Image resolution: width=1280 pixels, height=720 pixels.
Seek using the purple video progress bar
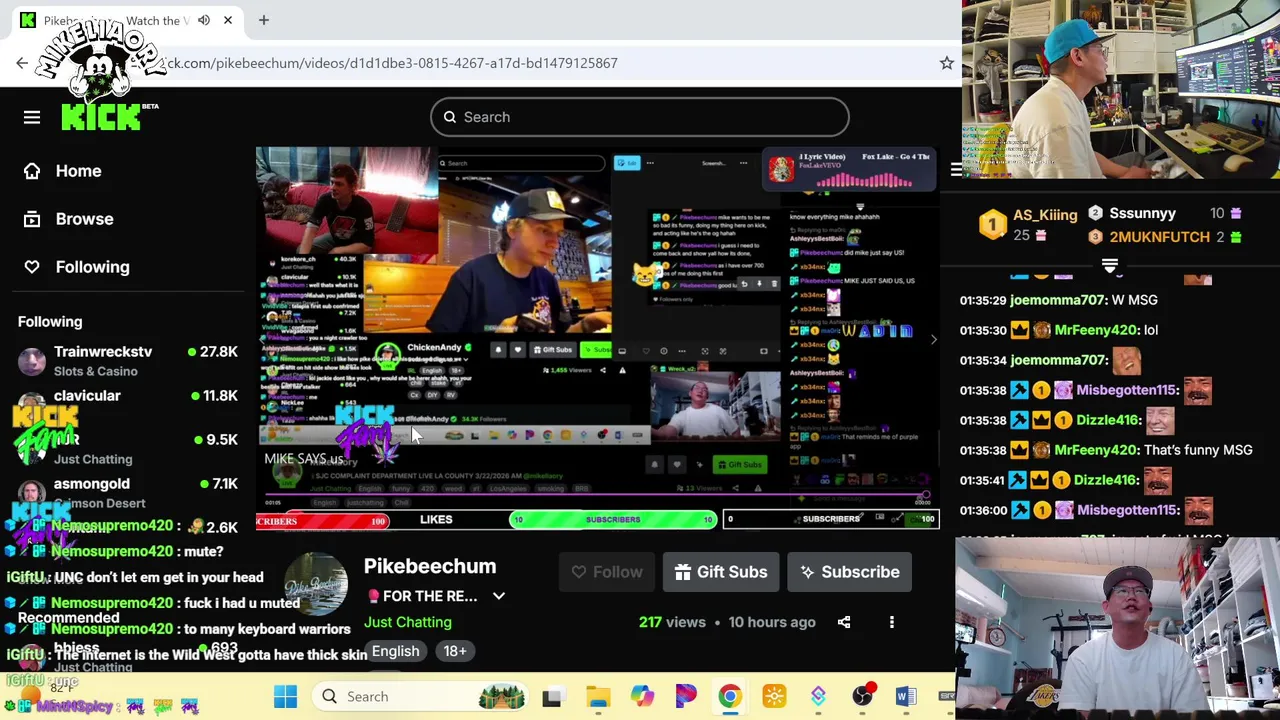(597, 495)
